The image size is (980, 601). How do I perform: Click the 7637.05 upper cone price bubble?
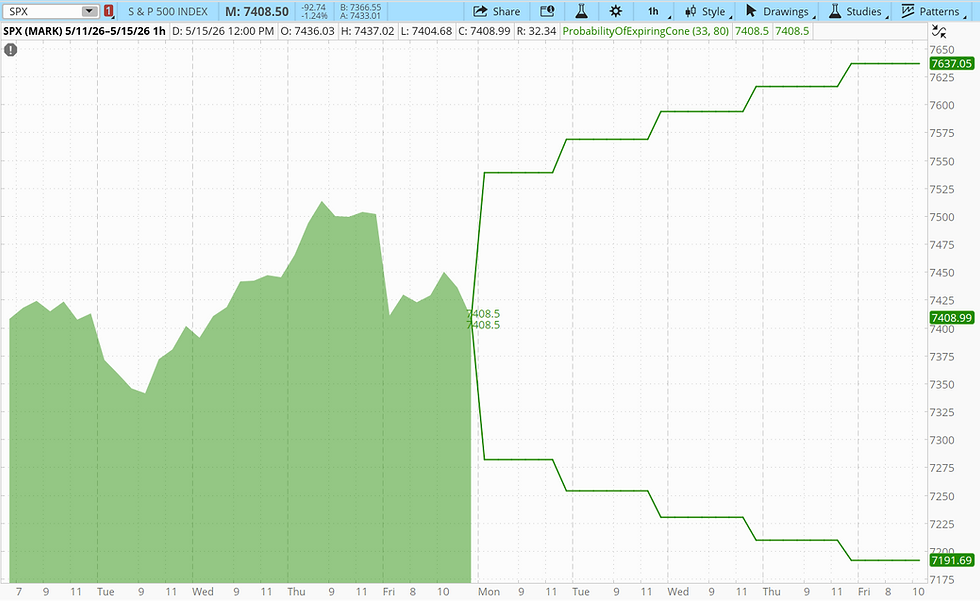point(951,64)
